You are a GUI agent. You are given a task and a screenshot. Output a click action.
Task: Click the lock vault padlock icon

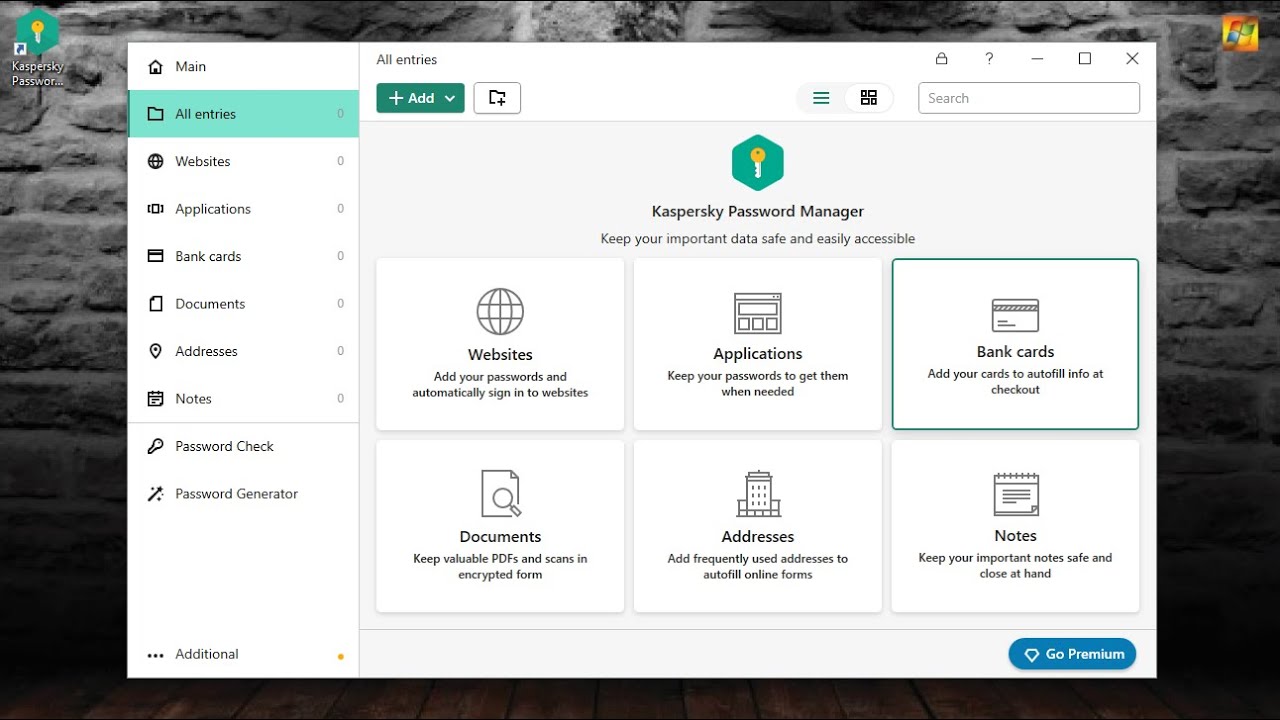tap(941, 59)
